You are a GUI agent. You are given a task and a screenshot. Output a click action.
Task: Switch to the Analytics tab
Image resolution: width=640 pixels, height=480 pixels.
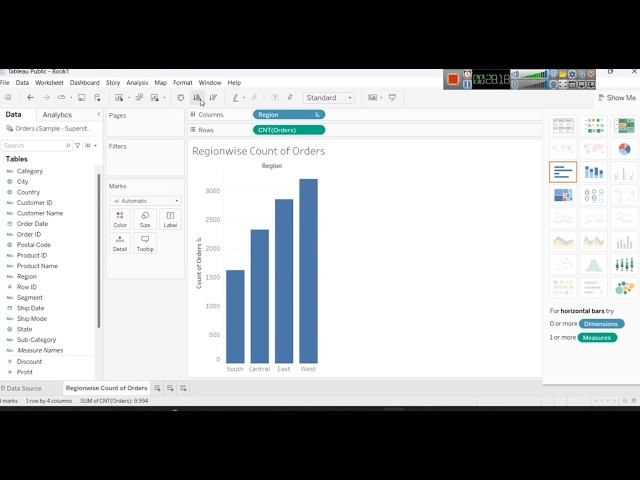point(57,115)
